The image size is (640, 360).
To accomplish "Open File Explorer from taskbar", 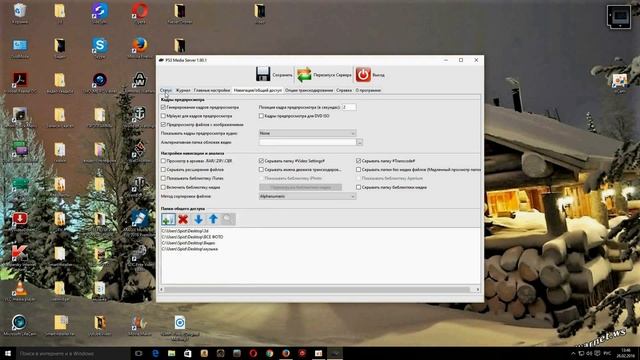I will (171, 353).
